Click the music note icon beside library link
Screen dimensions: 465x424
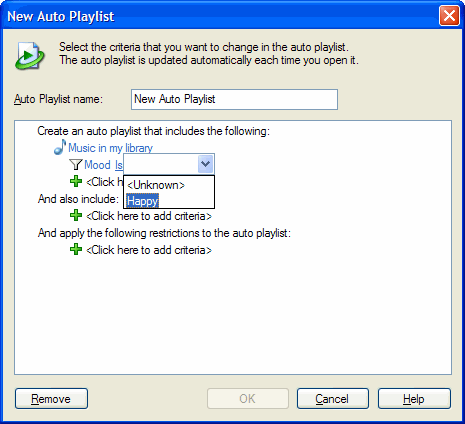point(60,147)
